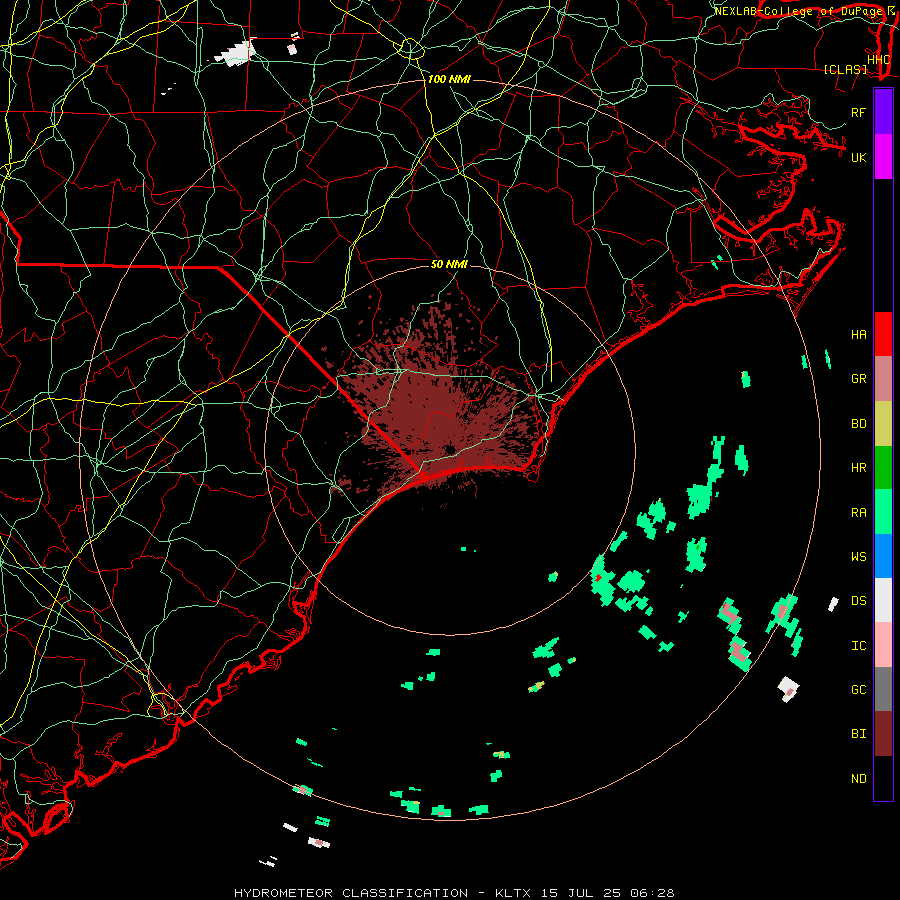The height and width of the screenshot is (900, 900).
Task: Click the 'DS' legend label
Action: (858, 601)
